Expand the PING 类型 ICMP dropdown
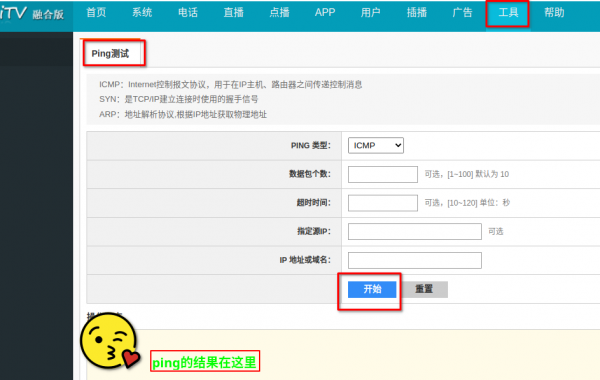The image size is (600, 380). coord(376,145)
